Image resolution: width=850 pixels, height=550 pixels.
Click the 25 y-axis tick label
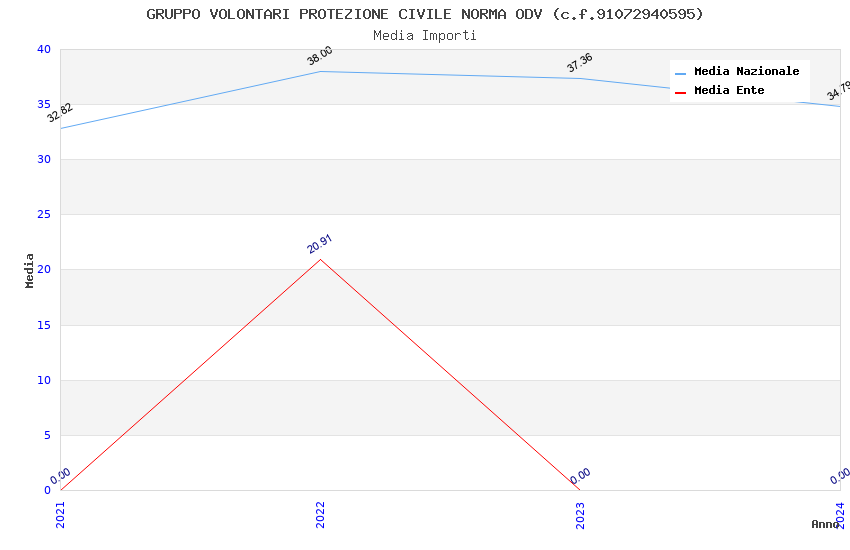[43, 214]
